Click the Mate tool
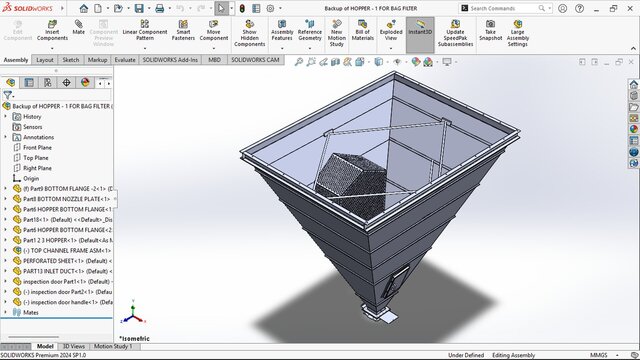The image size is (640, 360). (78, 28)
